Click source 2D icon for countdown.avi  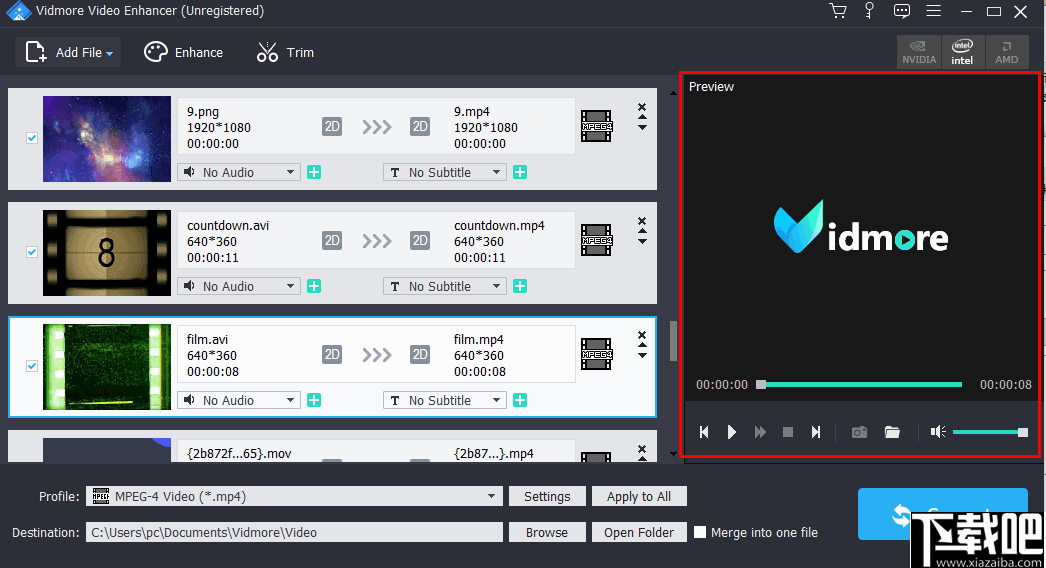(x=332, y=241)
